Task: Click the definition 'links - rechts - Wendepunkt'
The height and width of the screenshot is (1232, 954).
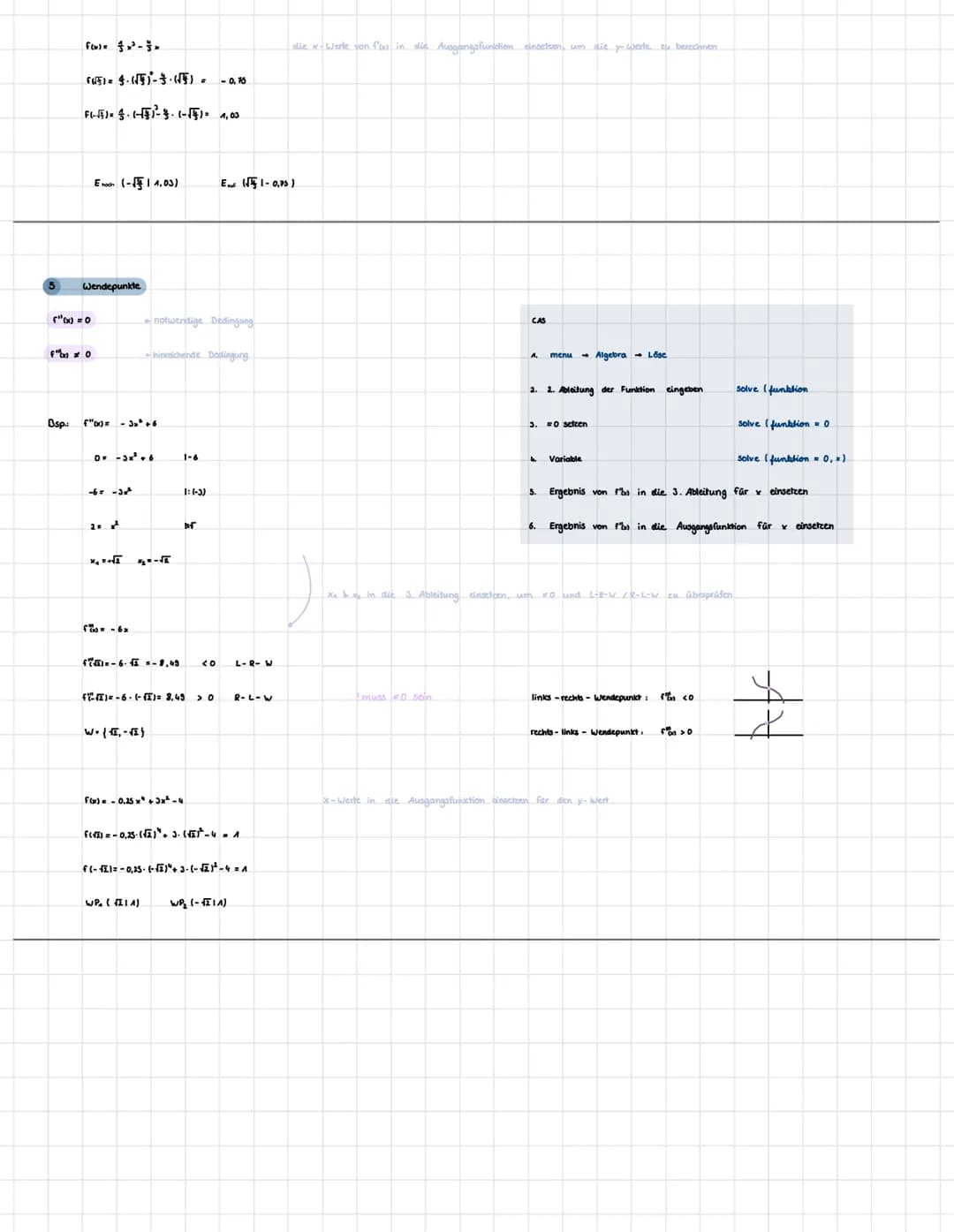Action: coord(589,698)
